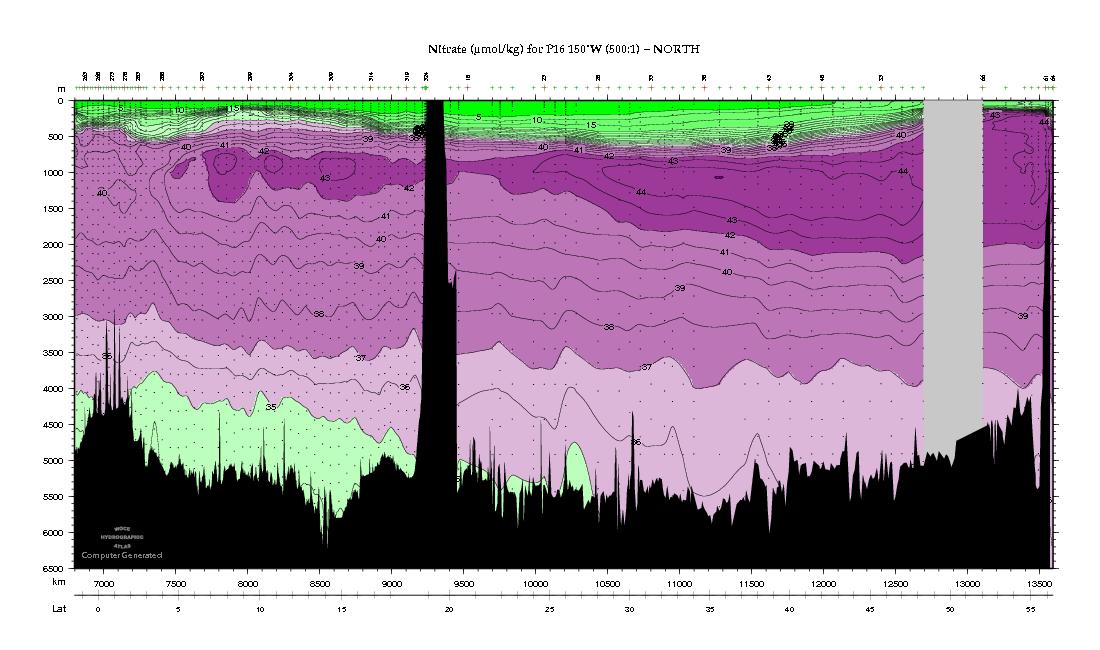Select the 5000 depth axis tick label
The image size is (1100, 650).
coord(53,461)
